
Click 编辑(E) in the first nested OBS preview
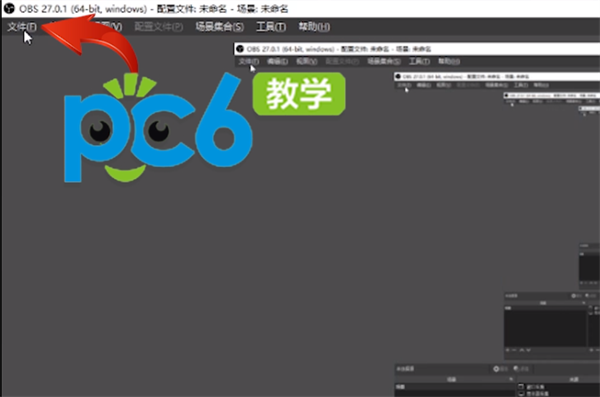click(277, 61)
